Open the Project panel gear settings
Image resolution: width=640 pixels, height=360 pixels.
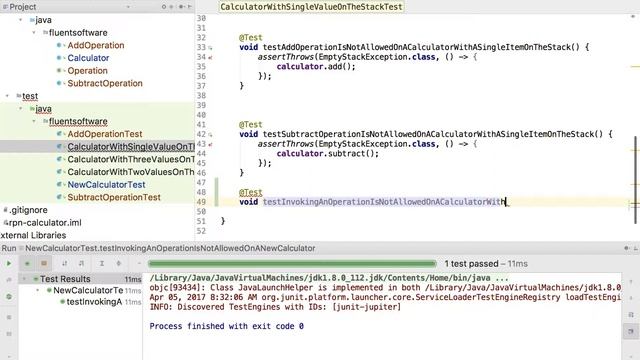tap(181, 7)
